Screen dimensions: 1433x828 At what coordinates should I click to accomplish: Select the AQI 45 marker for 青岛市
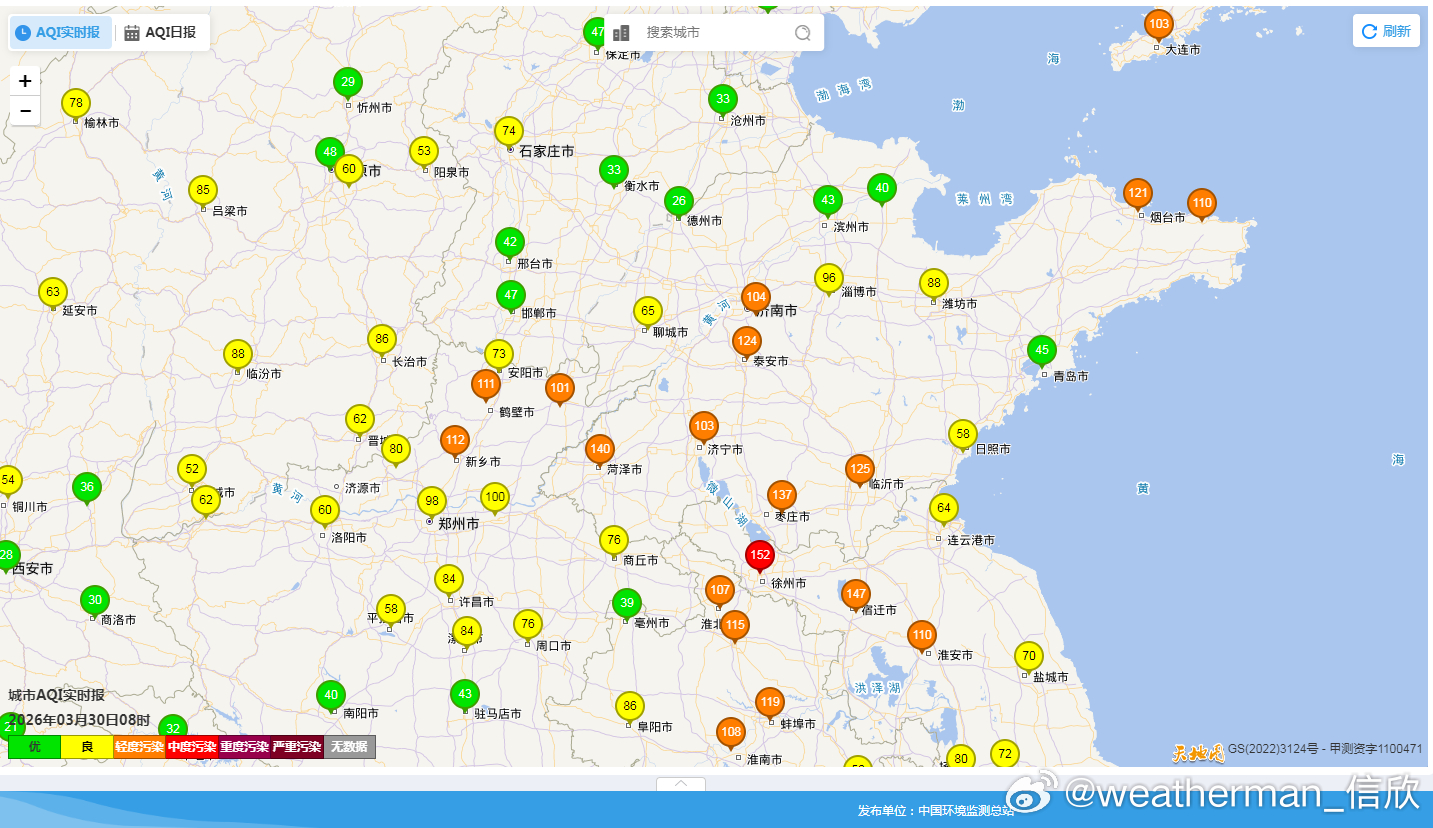(x=1042, y=350)
